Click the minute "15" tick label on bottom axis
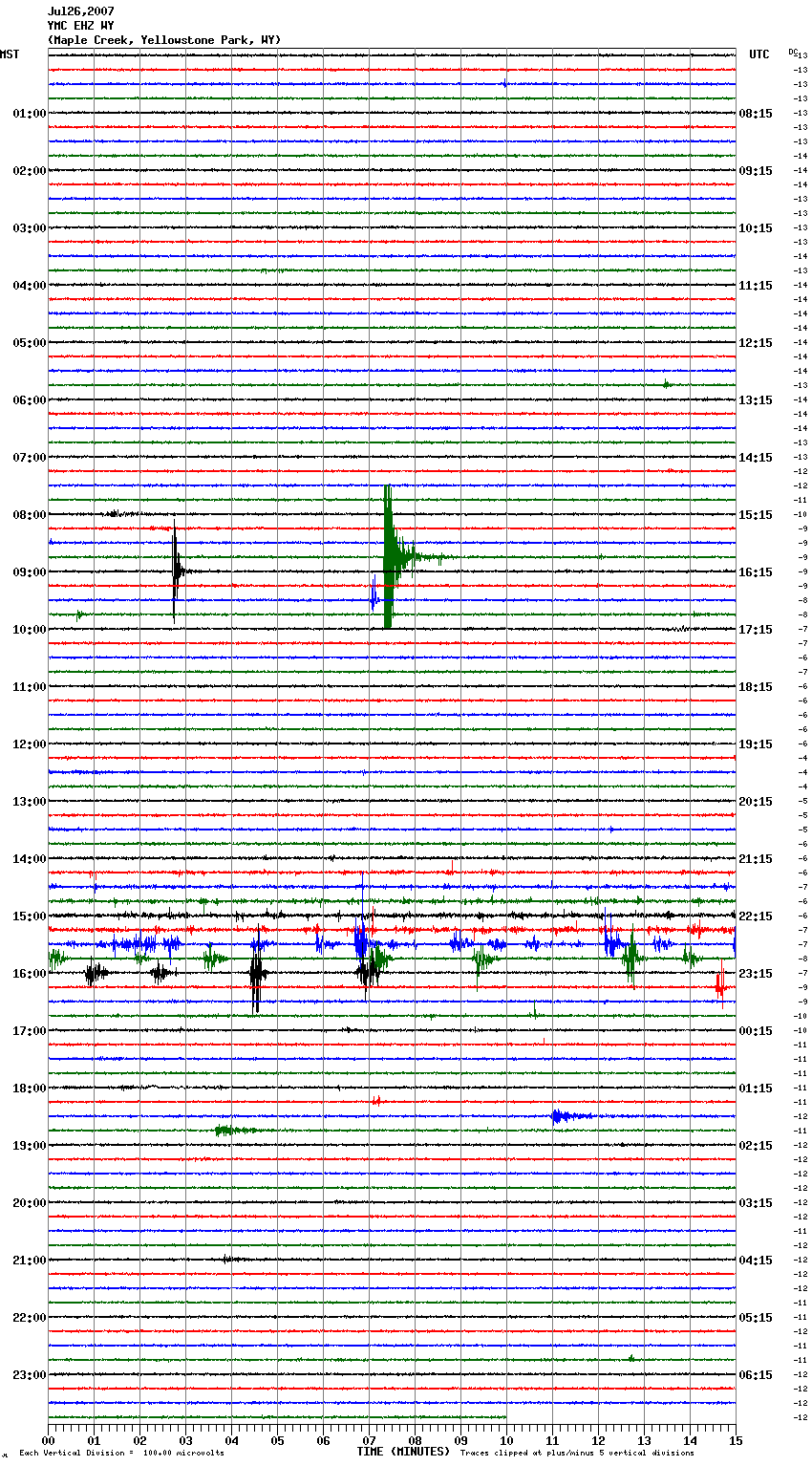This screenshot has height=1466, width=812. point(736,1440)
